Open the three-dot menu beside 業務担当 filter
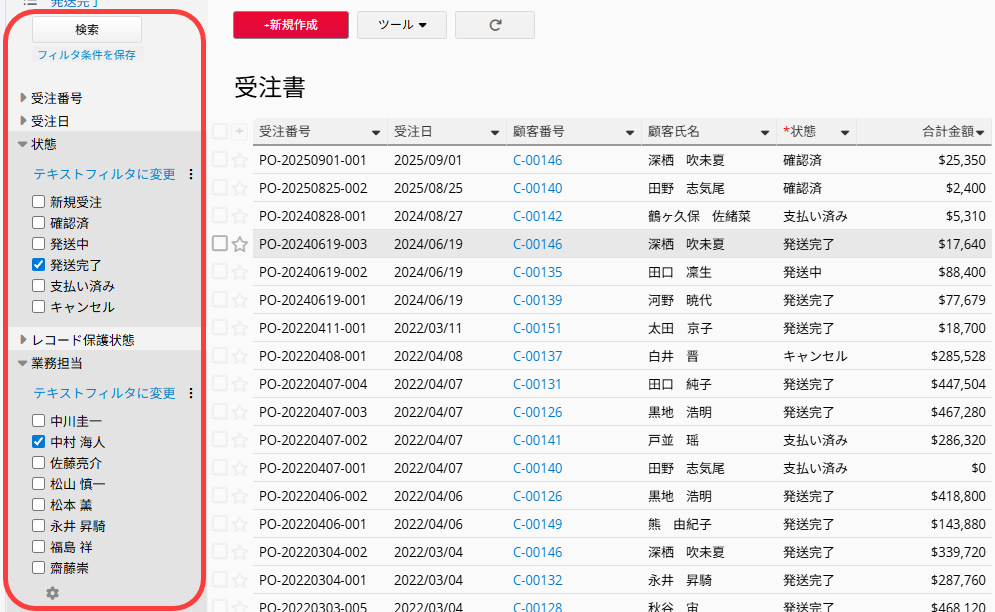995x612 pixels. click(x=191, y=393)
